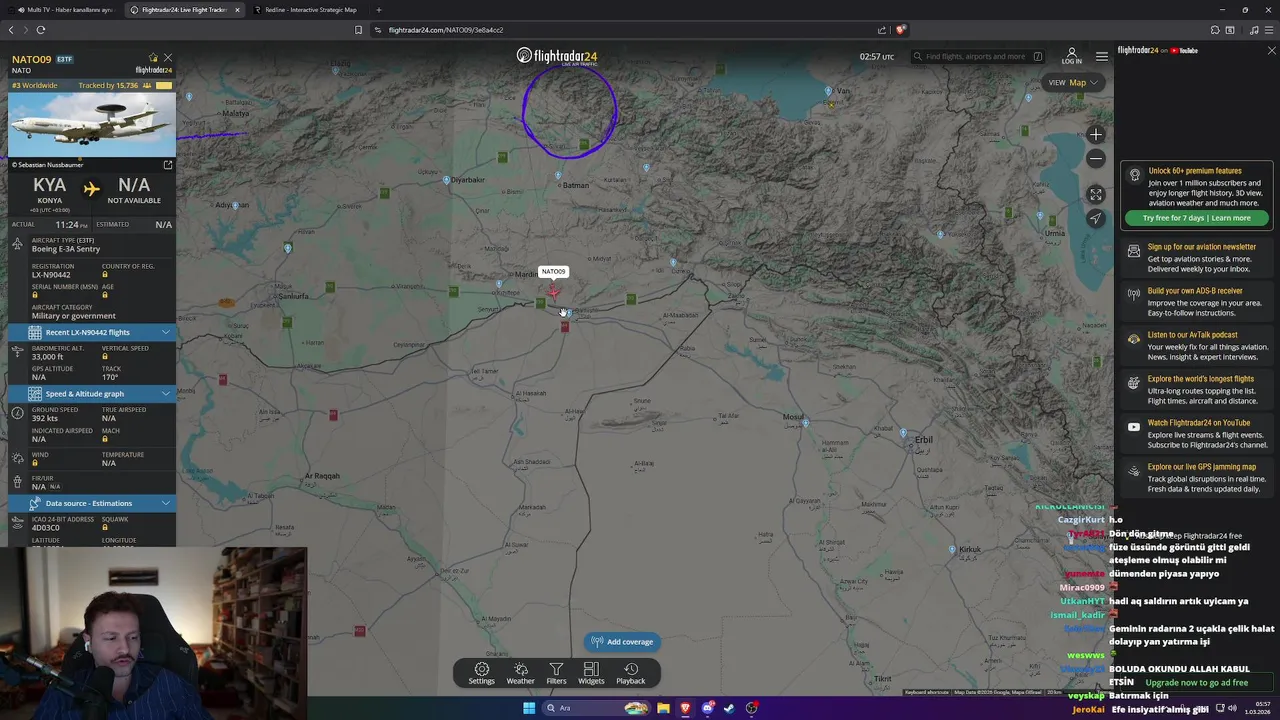Close the Flightradar24 YouTube side panel
The height and width of the screenshot is (720, 1280).
pos(1271,50)
